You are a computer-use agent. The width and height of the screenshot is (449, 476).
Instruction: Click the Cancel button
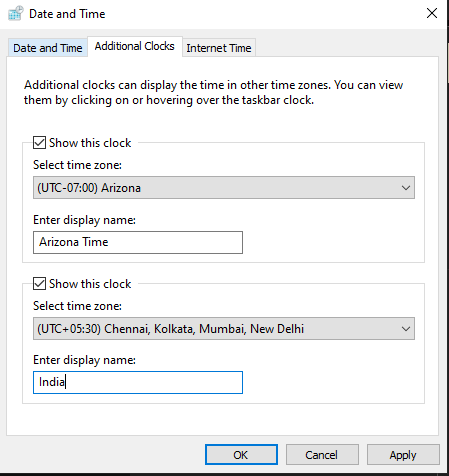point(322,455)
